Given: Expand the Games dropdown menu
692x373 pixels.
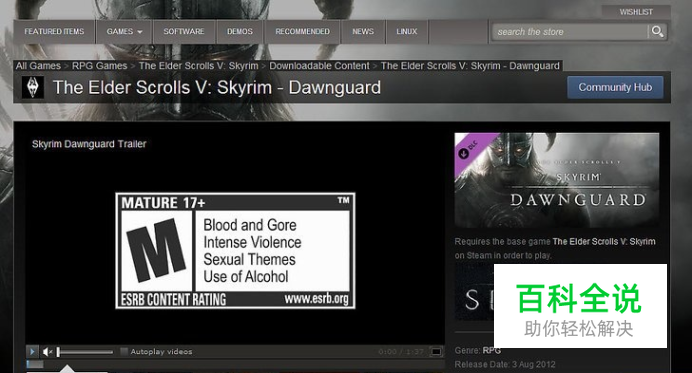Looking at the screenshot, I should (124, 32).
